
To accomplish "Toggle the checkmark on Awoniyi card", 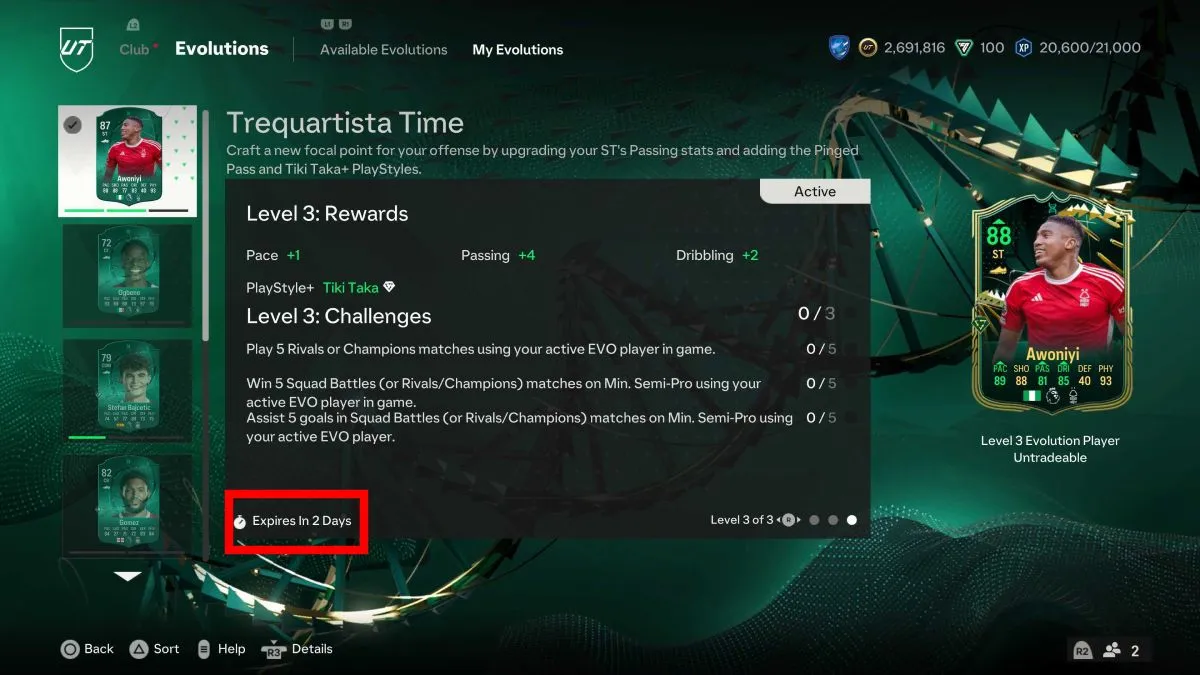I will pyautogui.click(x=72, y=125).
